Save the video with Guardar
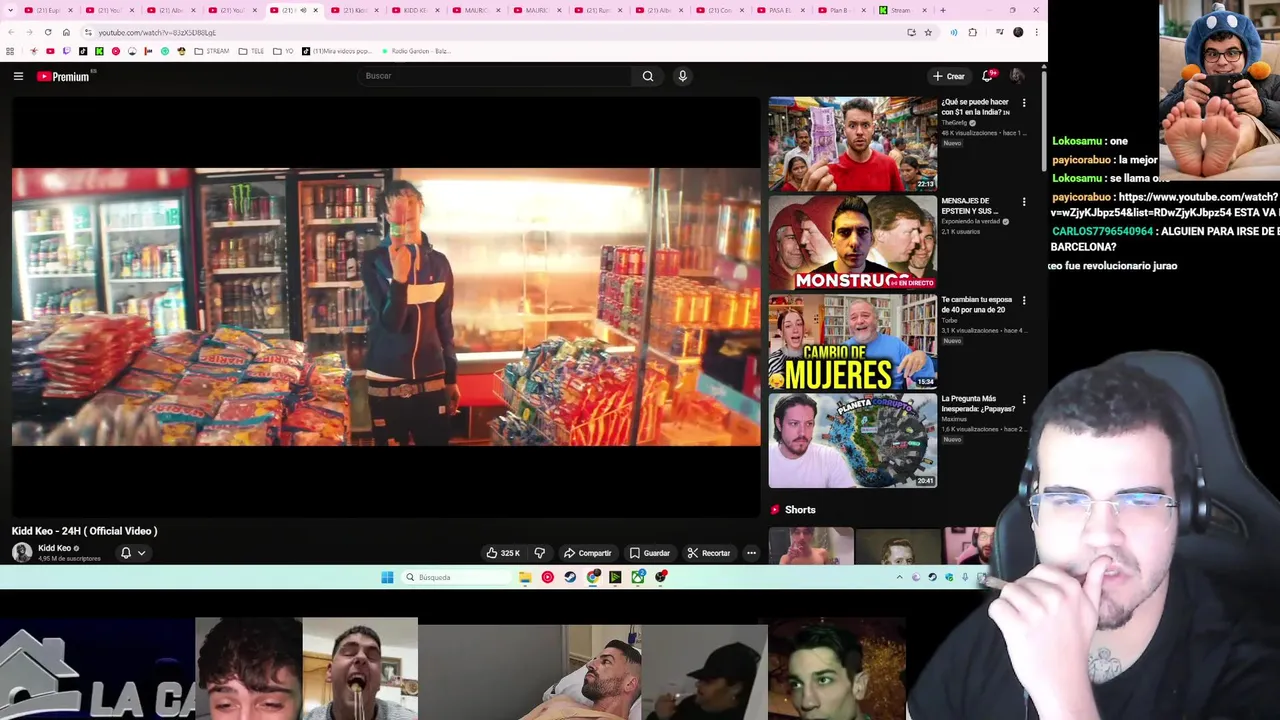Image resolution: width=1280 pixels, height=720 pixels. tap(650, 553)
